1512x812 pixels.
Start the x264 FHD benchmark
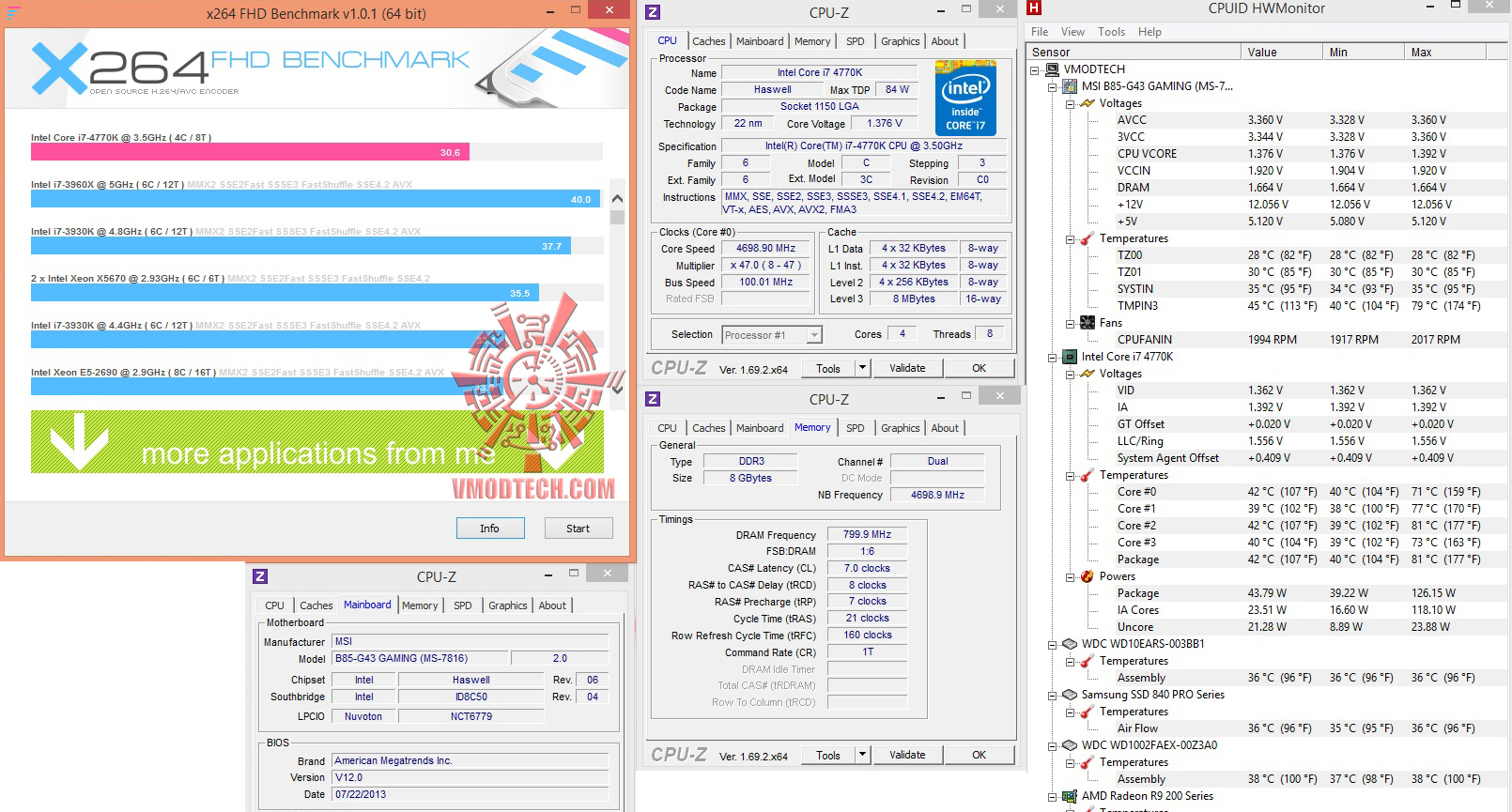pos(578,529)
